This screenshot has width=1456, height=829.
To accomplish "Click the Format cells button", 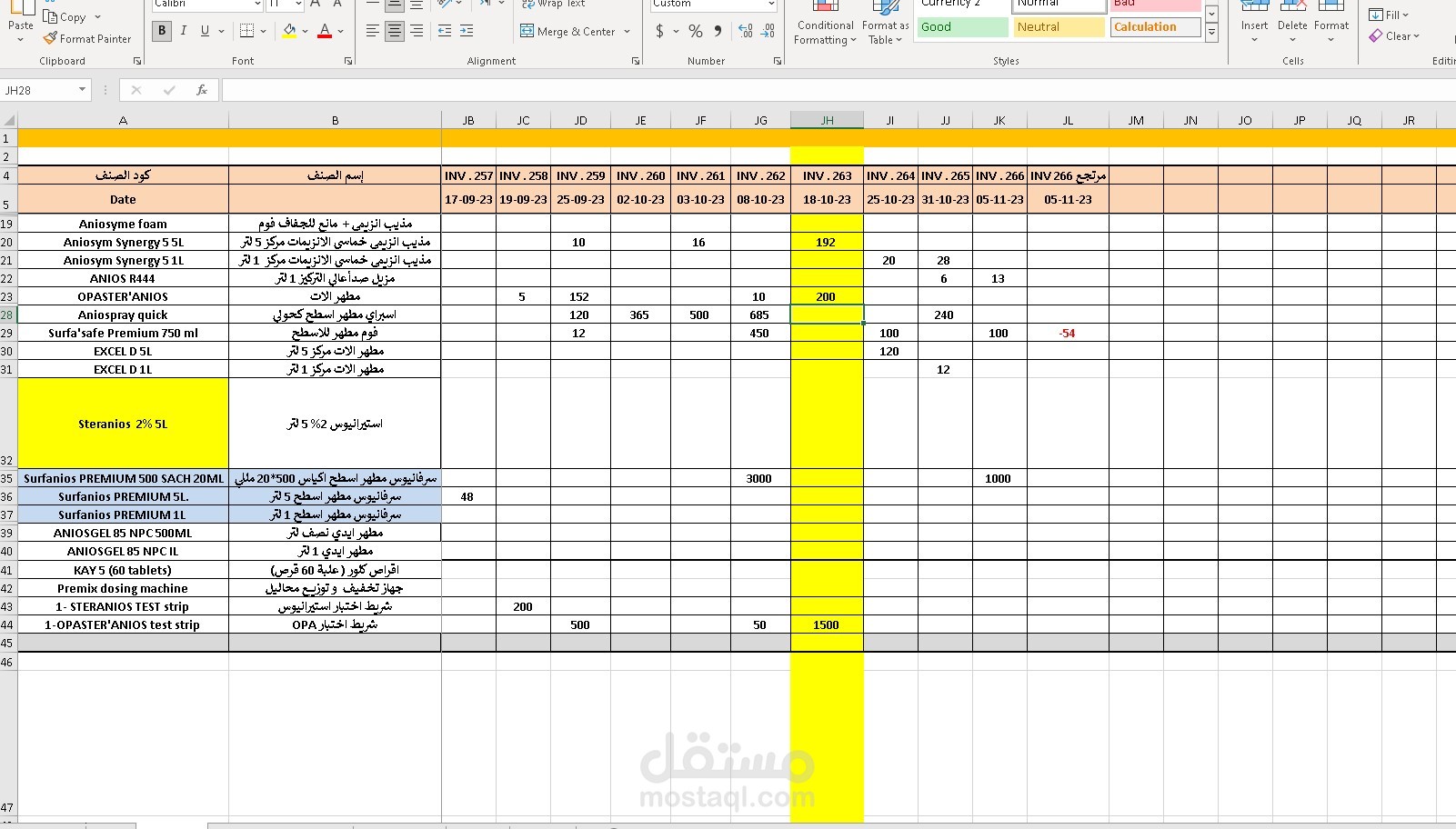I will point(1331,20).
